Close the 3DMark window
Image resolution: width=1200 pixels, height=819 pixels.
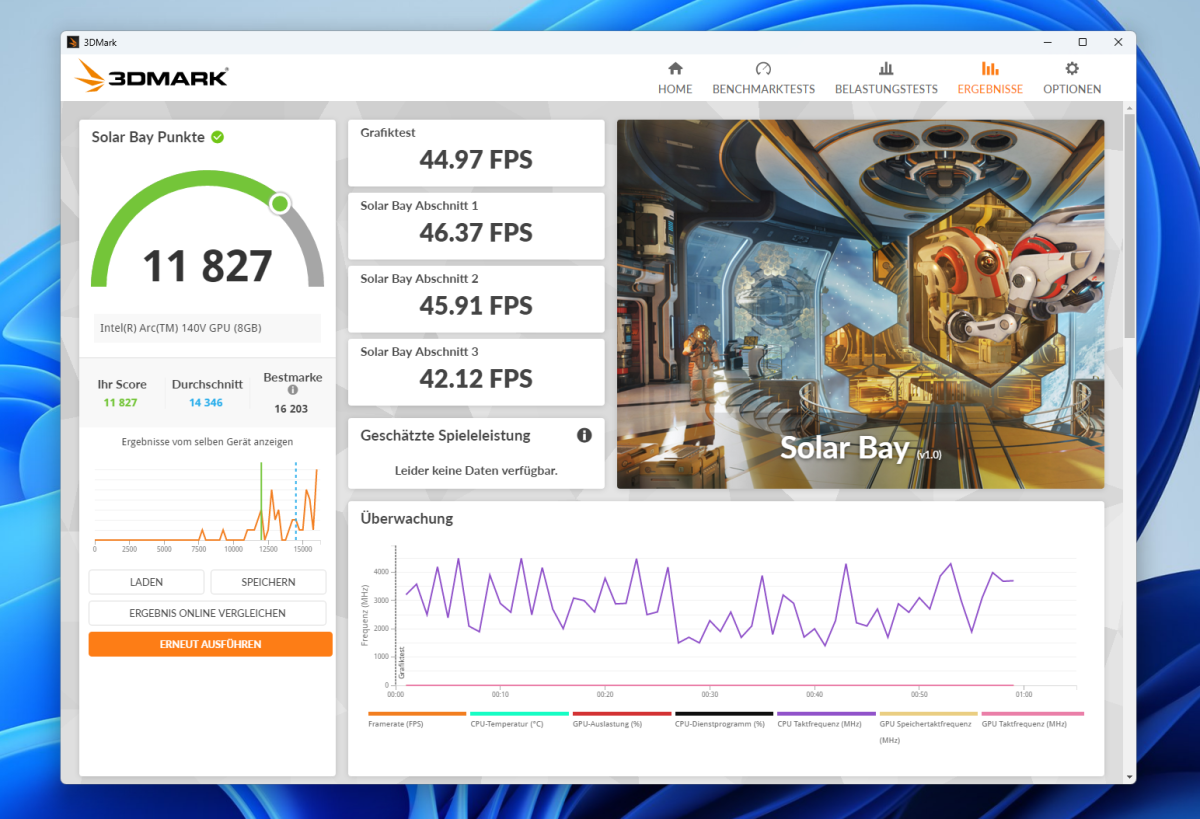(1118, 42)
